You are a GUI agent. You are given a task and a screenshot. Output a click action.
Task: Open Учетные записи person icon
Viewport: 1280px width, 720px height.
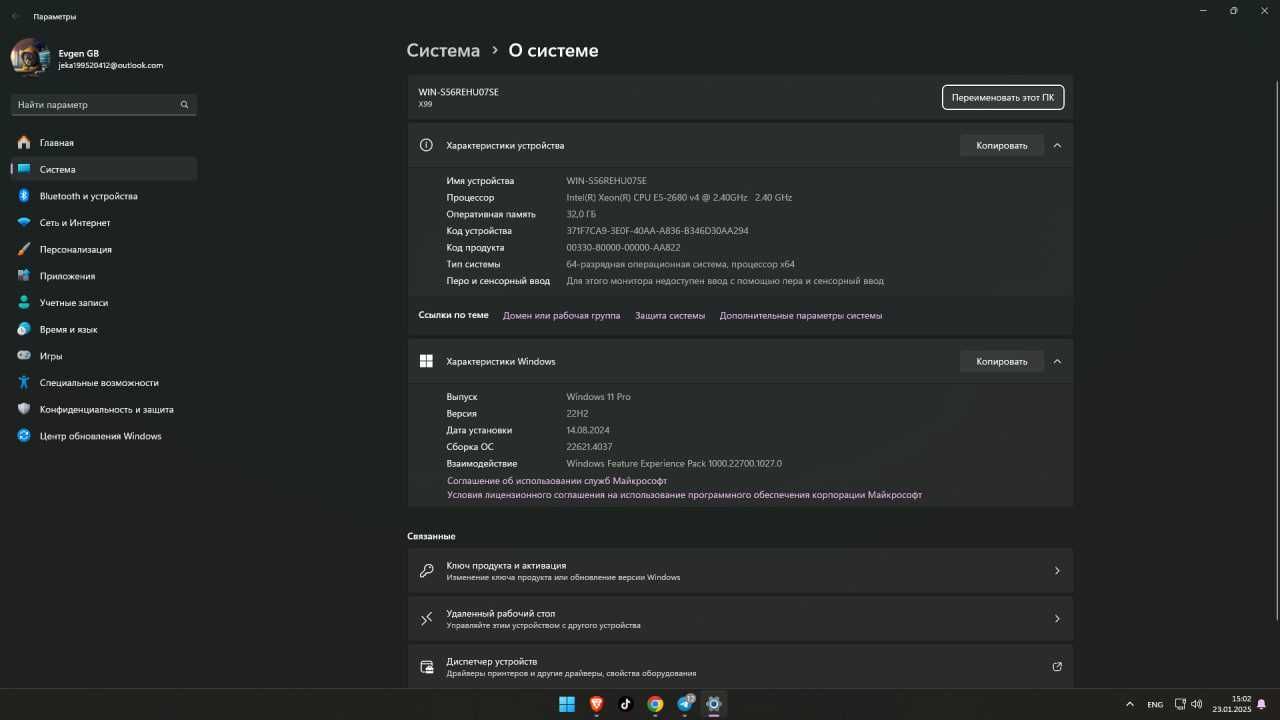[x=24, y=303]
